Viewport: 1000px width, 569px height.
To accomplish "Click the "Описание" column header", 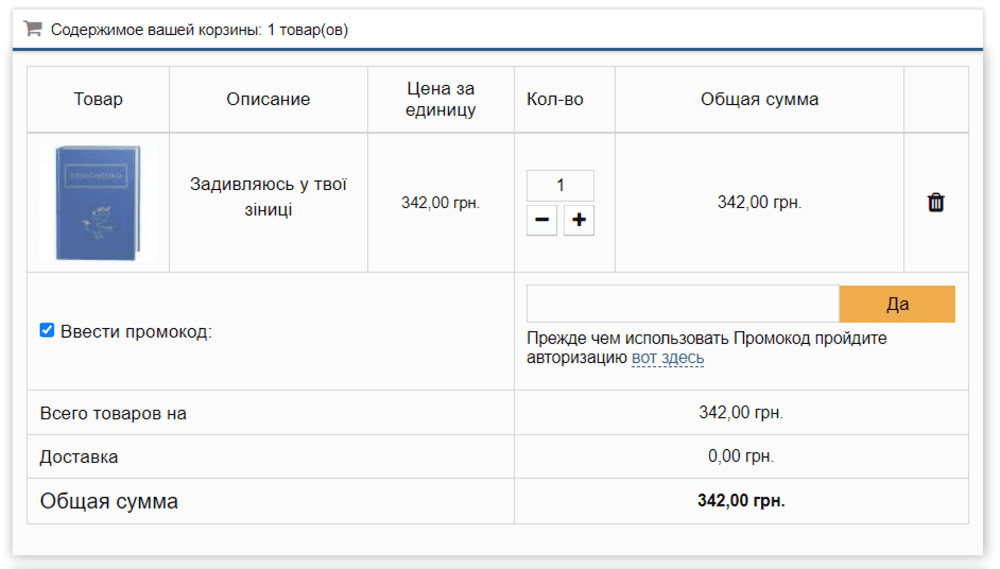I will (x=268, y=99).
